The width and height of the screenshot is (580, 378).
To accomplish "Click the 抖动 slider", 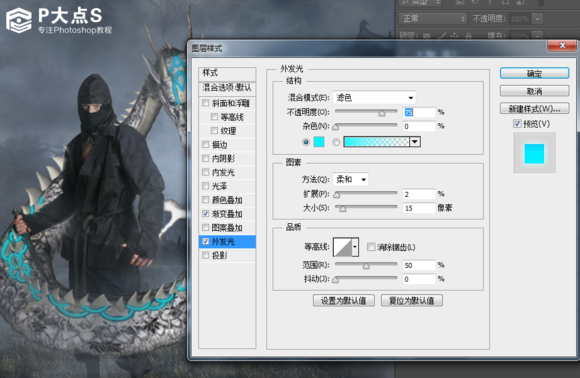I will click(366, 279).
